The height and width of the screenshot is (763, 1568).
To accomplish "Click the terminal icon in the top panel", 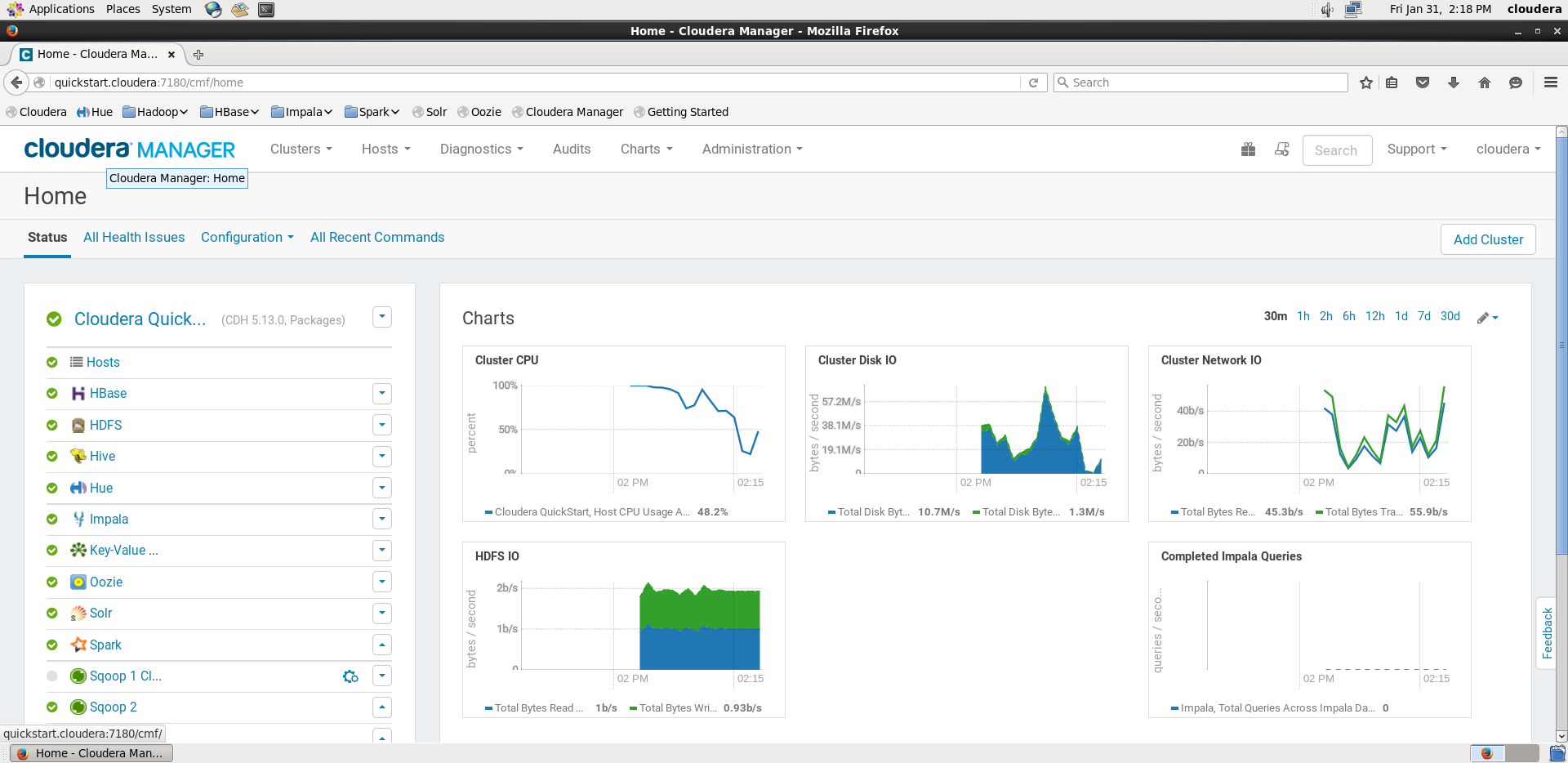I will click(x=266, y=9).
